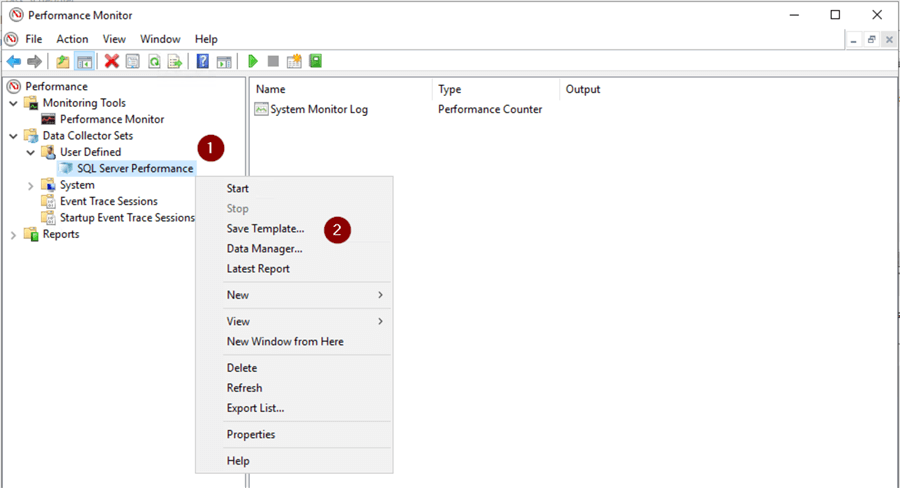Open the New submenu in context menu
The height and width of the screenshot is (488, 900).
pyautogui.click(x=307, y=295)
